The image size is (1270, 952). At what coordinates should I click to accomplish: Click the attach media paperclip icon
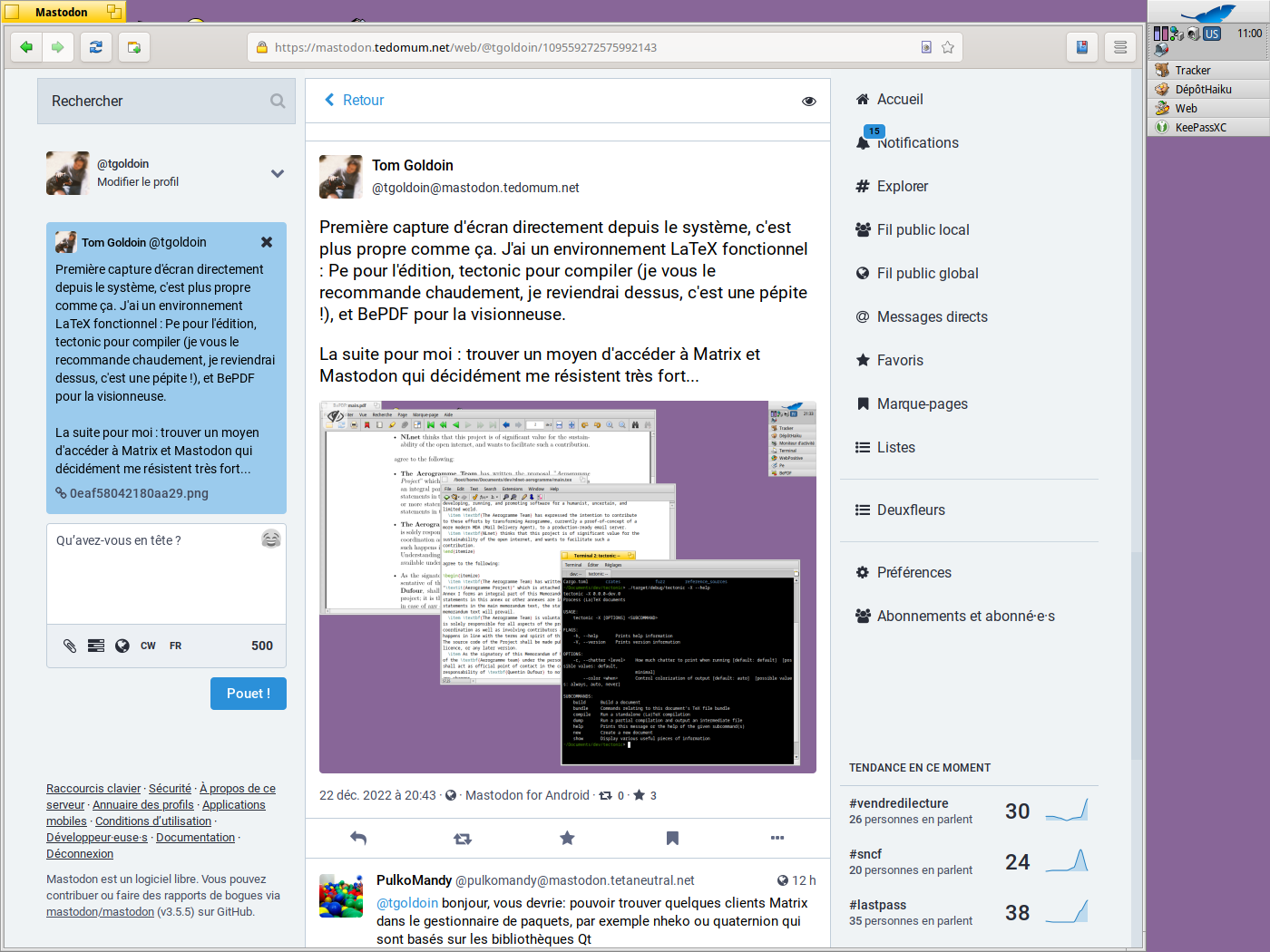pos(70,646)
